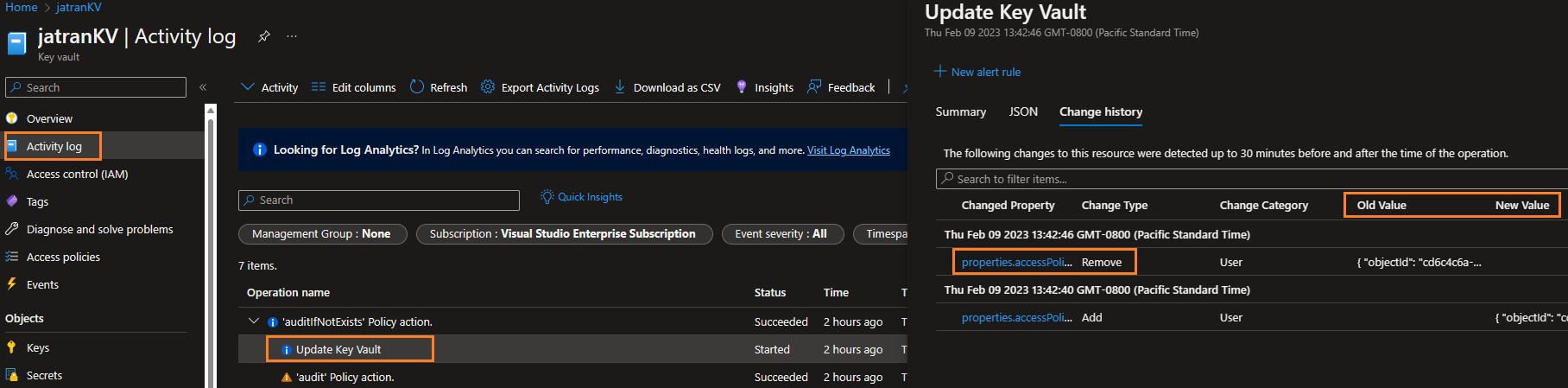The width and height of the screenshot is (1568, 388).
Task: Click the 13:42:46 change history group header
Action: 1097,234
